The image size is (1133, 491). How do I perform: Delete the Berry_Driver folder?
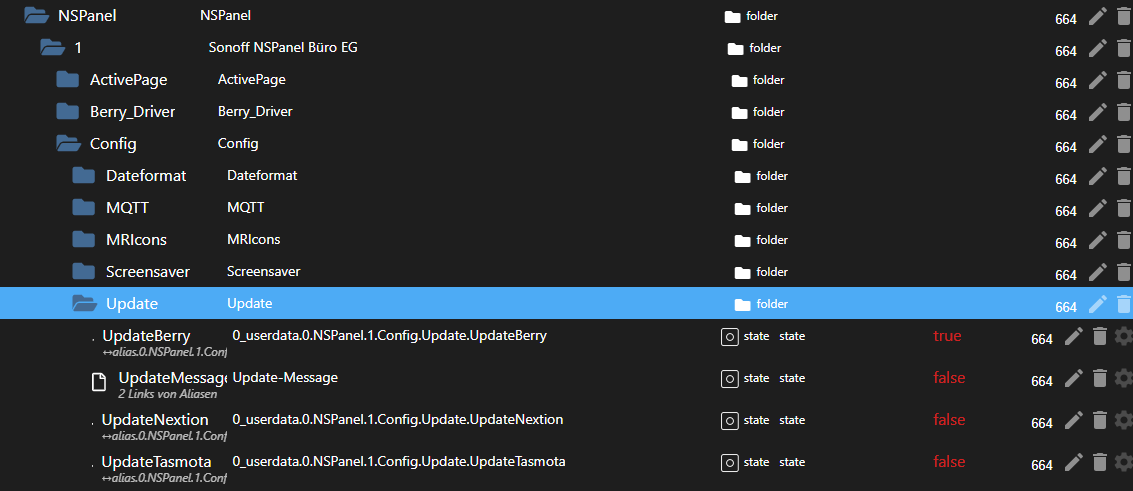[x=1123, y=112]
